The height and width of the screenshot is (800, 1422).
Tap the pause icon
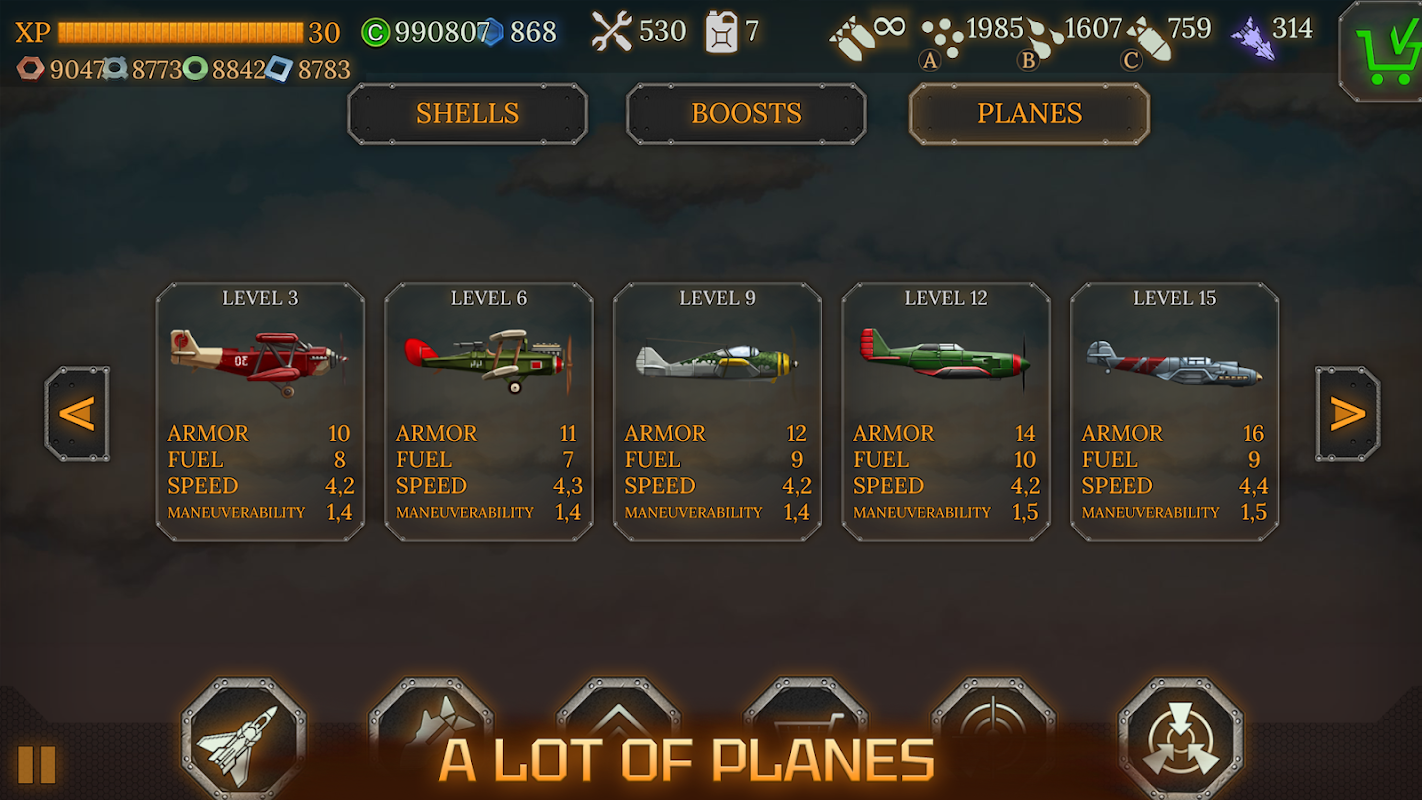click(36, 764)
